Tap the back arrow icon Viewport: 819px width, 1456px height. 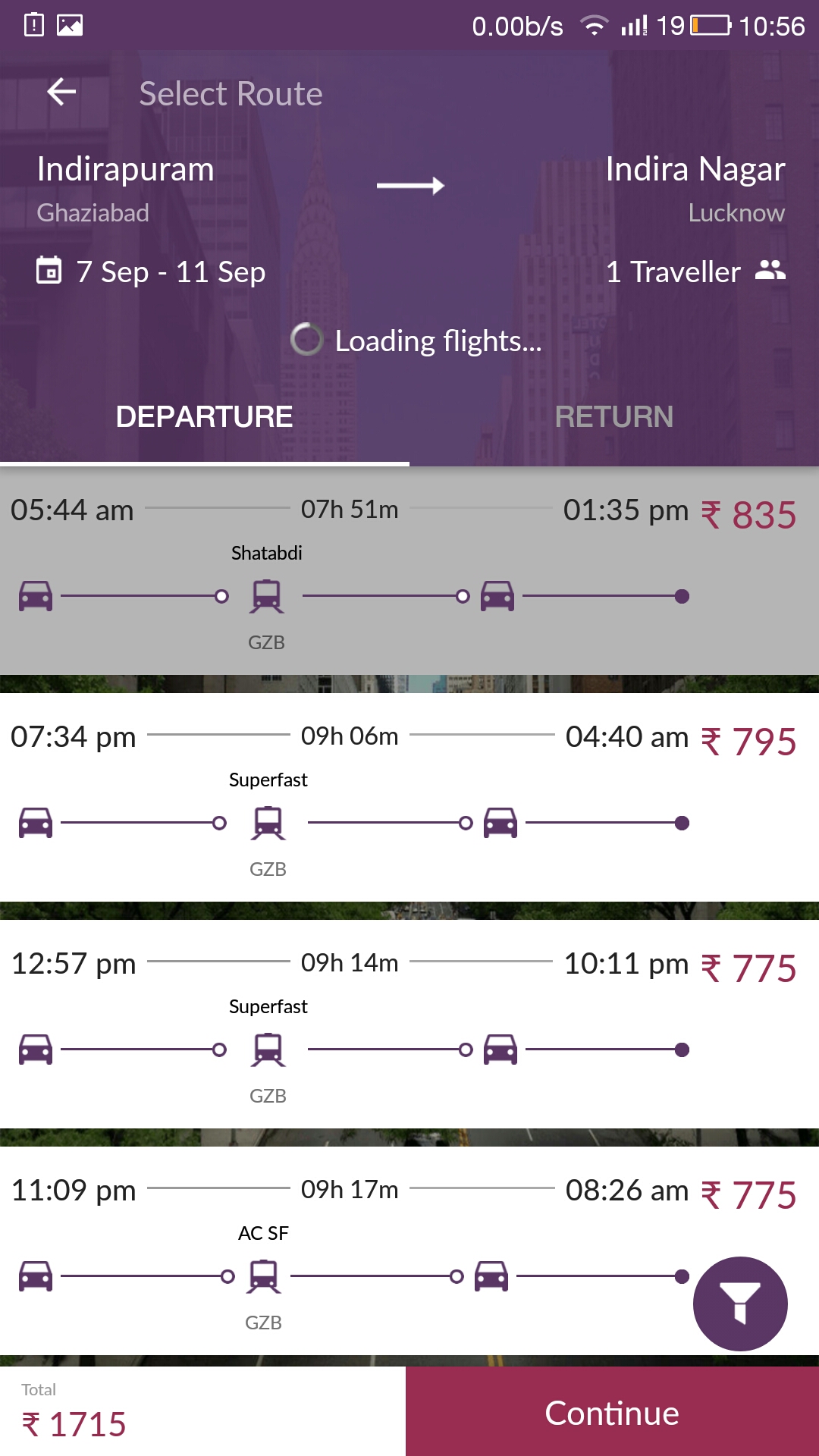click(x=61, y=93)
